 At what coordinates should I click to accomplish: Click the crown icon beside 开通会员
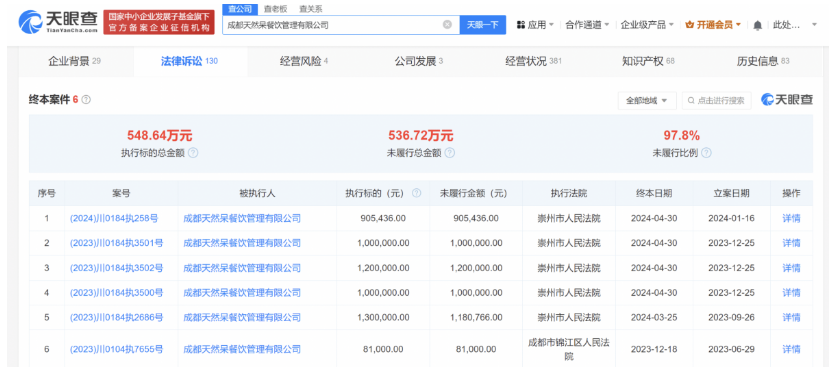[x=689, y=25]
